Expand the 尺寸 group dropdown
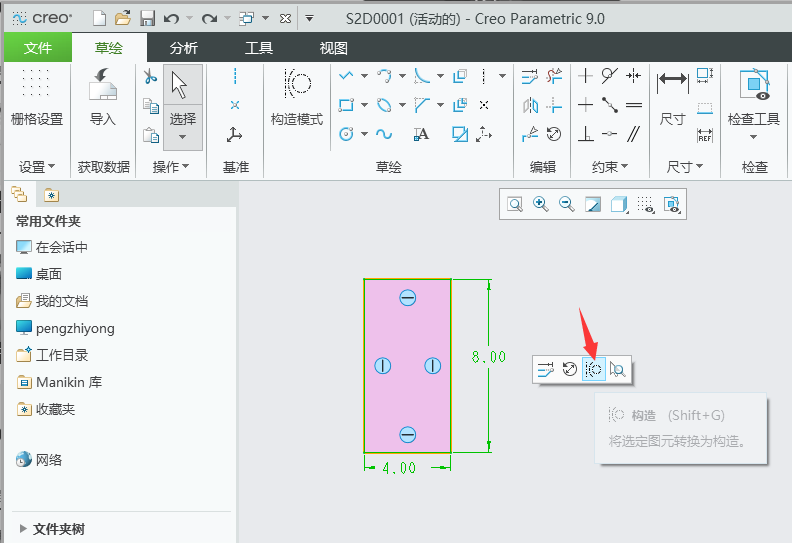Image resolution: width=792 pixels, height=543 pixels. [x=685, y=167]
